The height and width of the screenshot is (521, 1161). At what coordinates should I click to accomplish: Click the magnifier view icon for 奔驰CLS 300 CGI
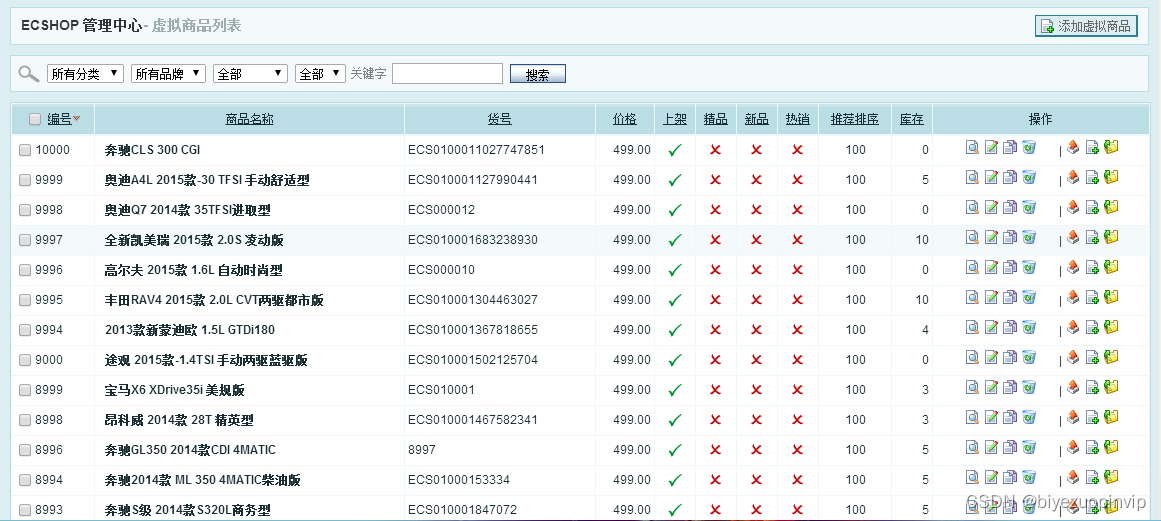click(972, 147)
